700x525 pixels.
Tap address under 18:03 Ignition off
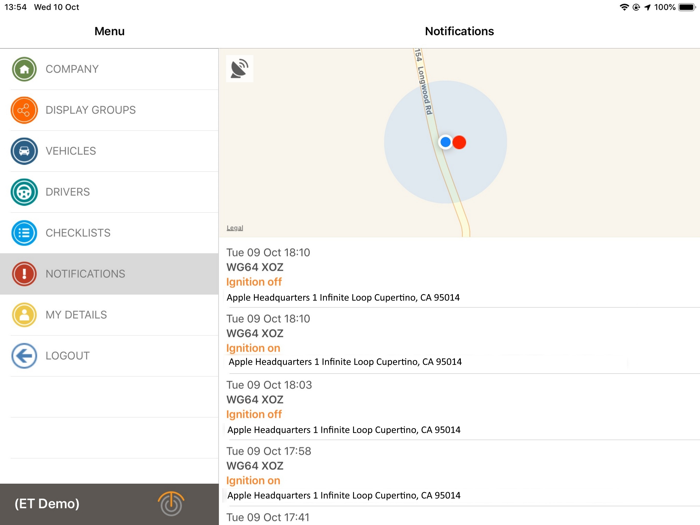tap(344, 430)
